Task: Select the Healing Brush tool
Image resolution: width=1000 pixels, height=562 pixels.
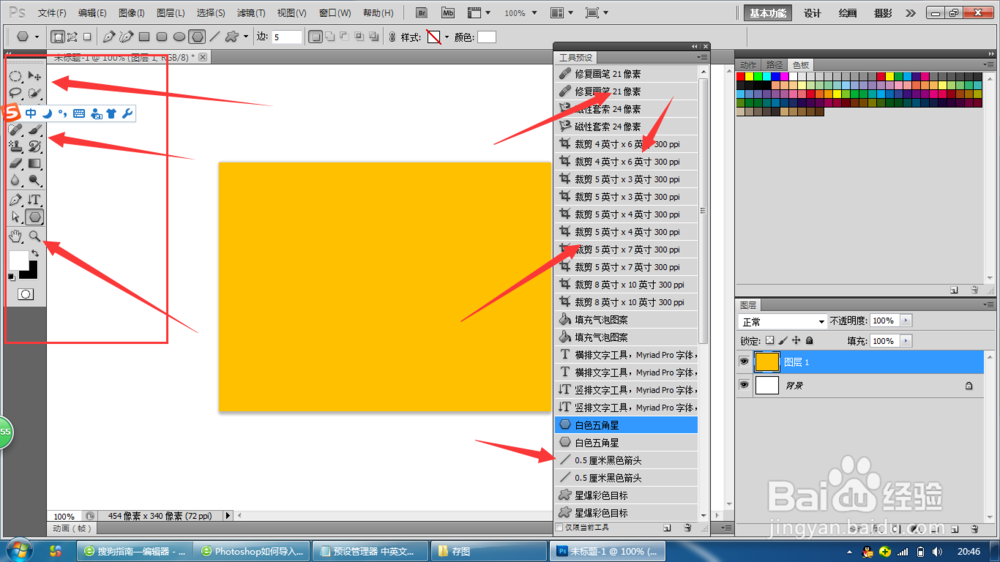Action: [x=15, y=129]
